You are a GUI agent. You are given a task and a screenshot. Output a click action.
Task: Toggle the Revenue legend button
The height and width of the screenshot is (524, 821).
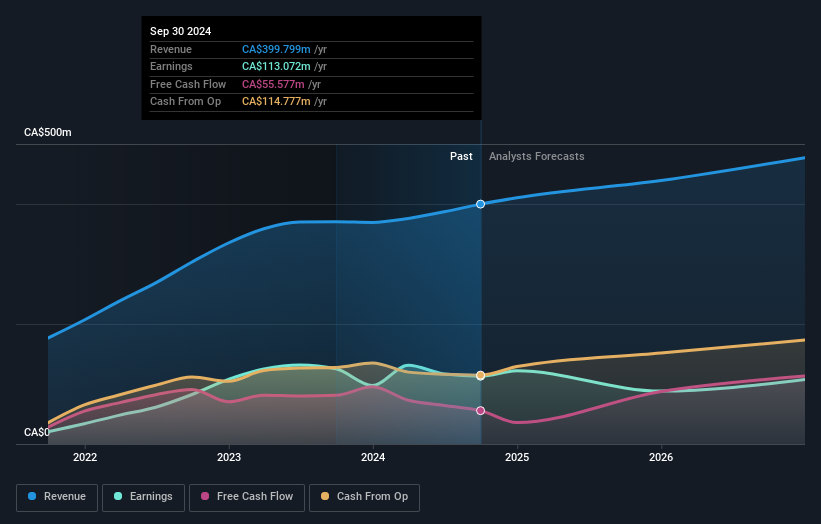click(57, 497)
